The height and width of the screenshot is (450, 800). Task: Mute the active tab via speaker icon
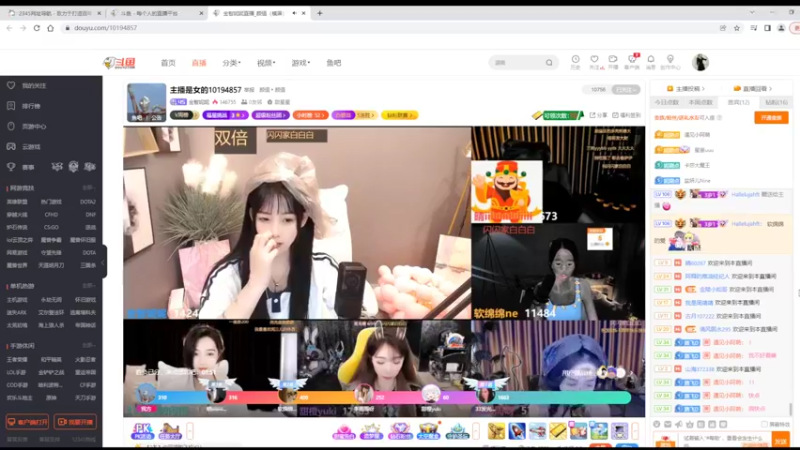click(x=294, y=13)
